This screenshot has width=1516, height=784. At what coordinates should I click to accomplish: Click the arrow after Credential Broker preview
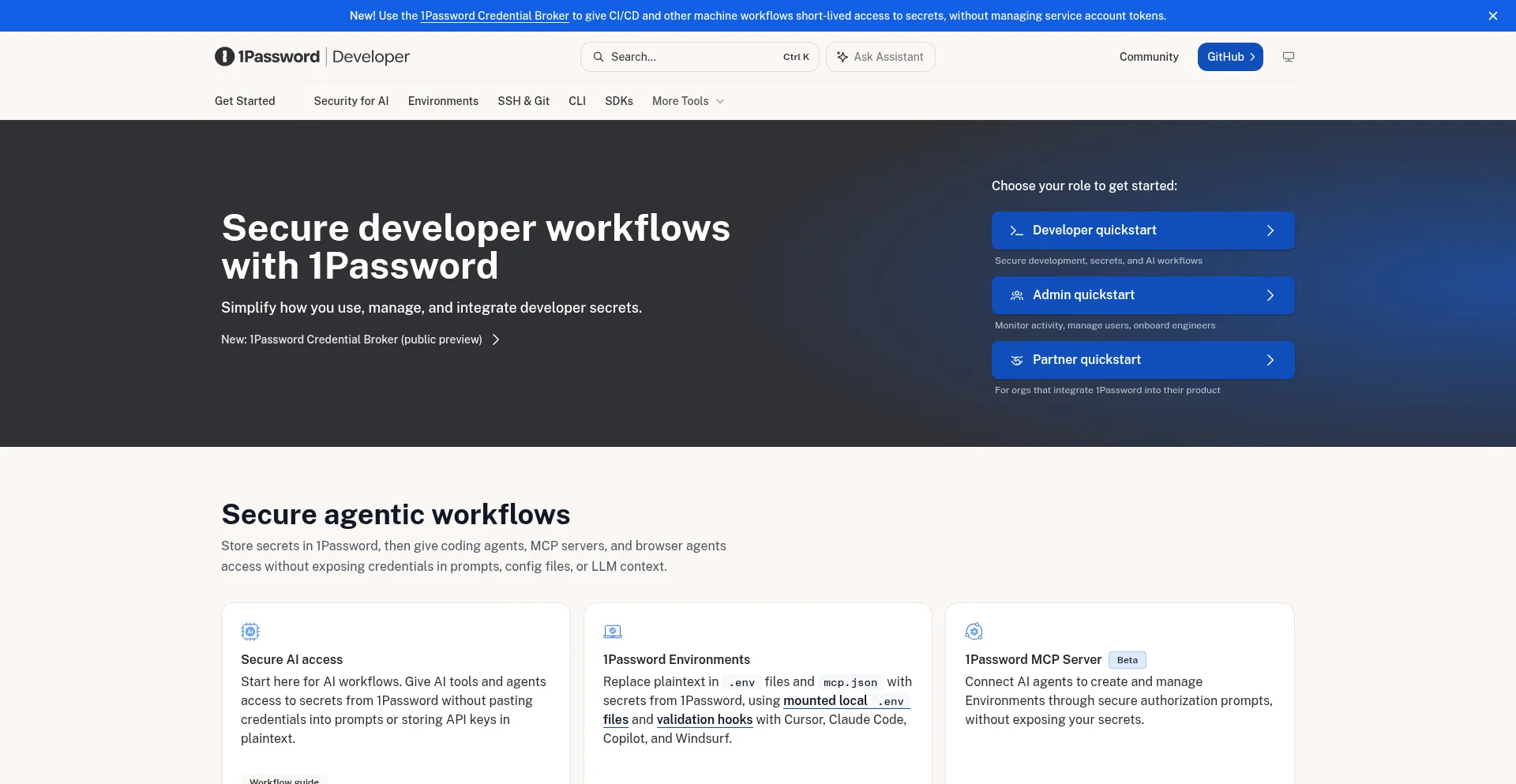tap(496, 339)
